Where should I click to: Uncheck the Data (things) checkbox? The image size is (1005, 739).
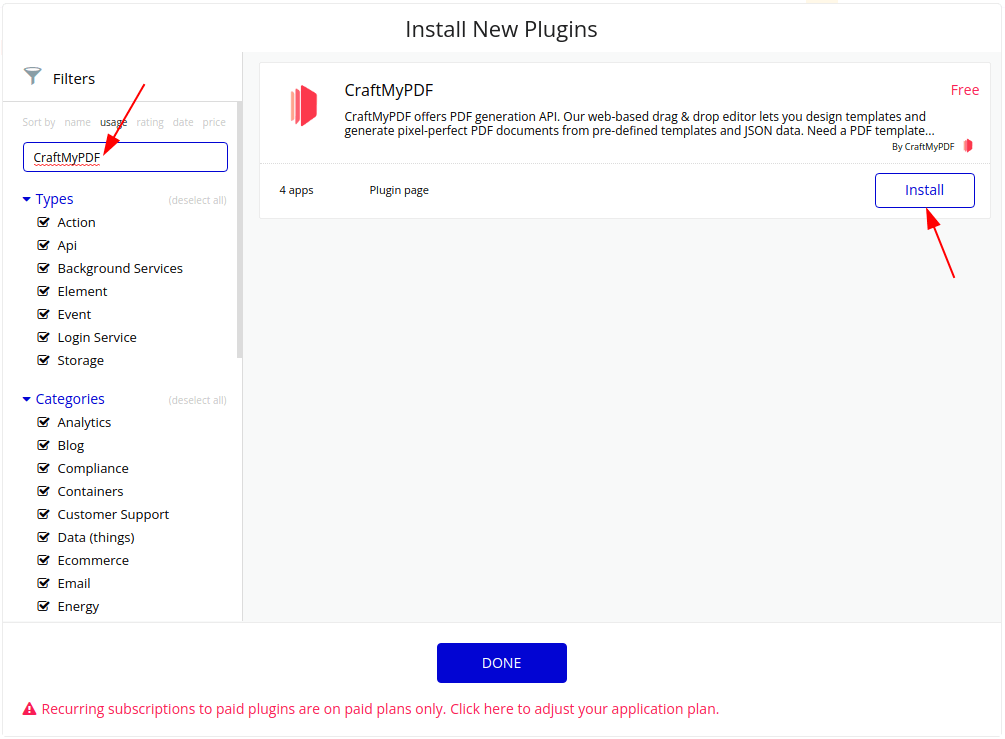44,538
